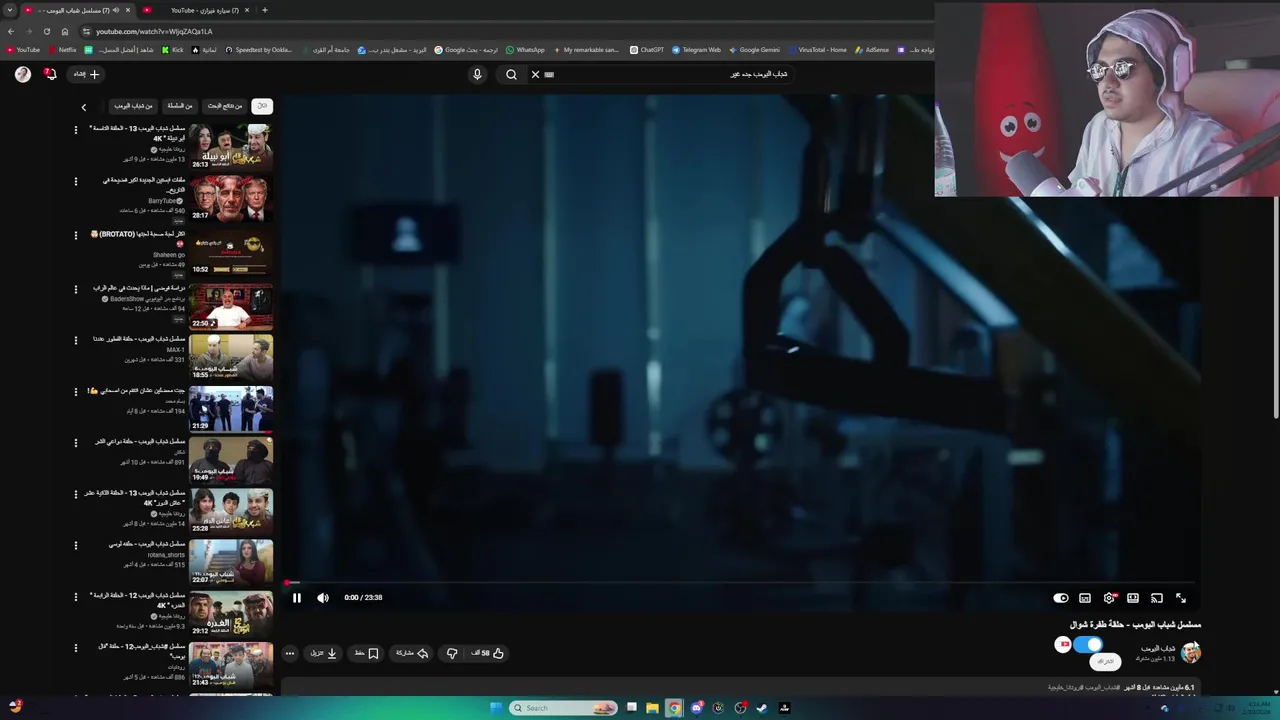This screenshot has width=1280, height=720.
Task: Go back with the browser back arrow
Action: pos(10,31)
